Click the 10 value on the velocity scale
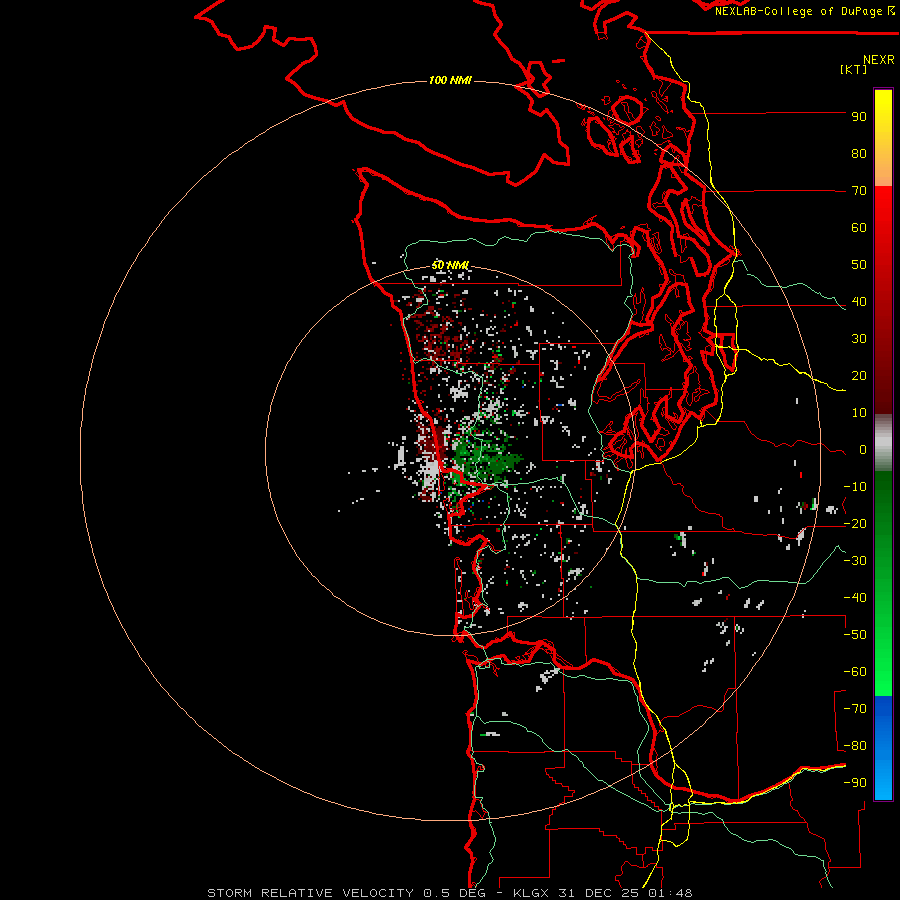Viewport: 900px width, 900px height. tap(859, 413)
